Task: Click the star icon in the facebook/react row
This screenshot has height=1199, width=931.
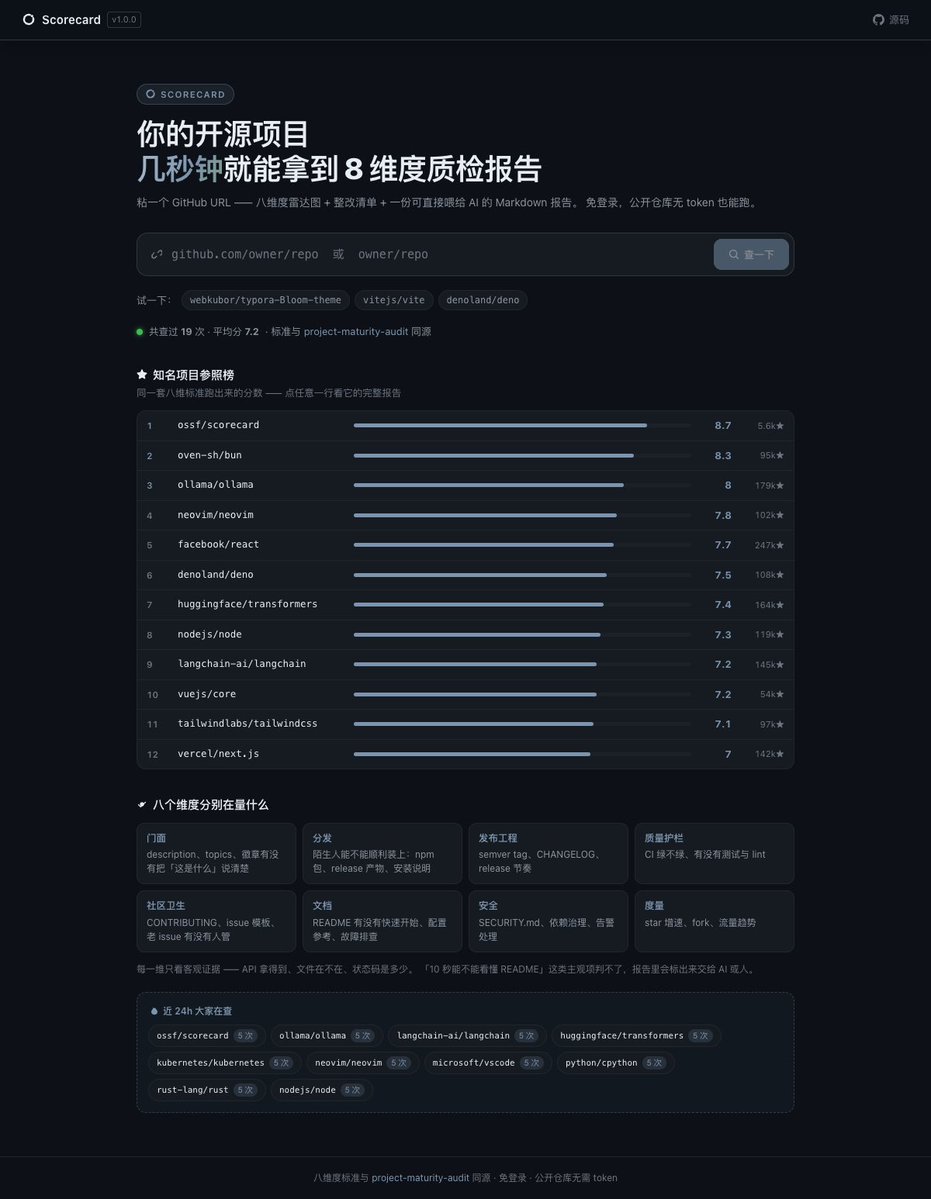Action: pos(780,545)
